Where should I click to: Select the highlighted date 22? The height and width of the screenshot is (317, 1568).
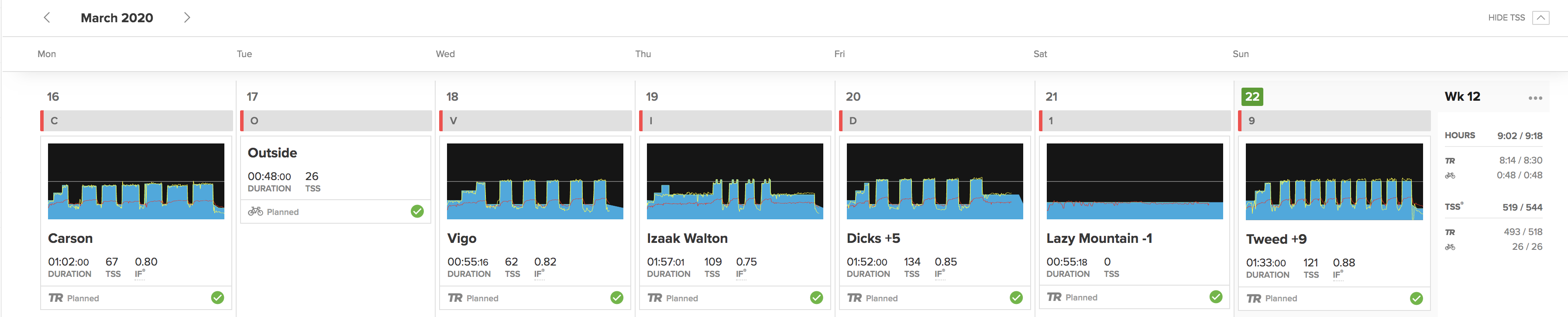click(1252, 97)
